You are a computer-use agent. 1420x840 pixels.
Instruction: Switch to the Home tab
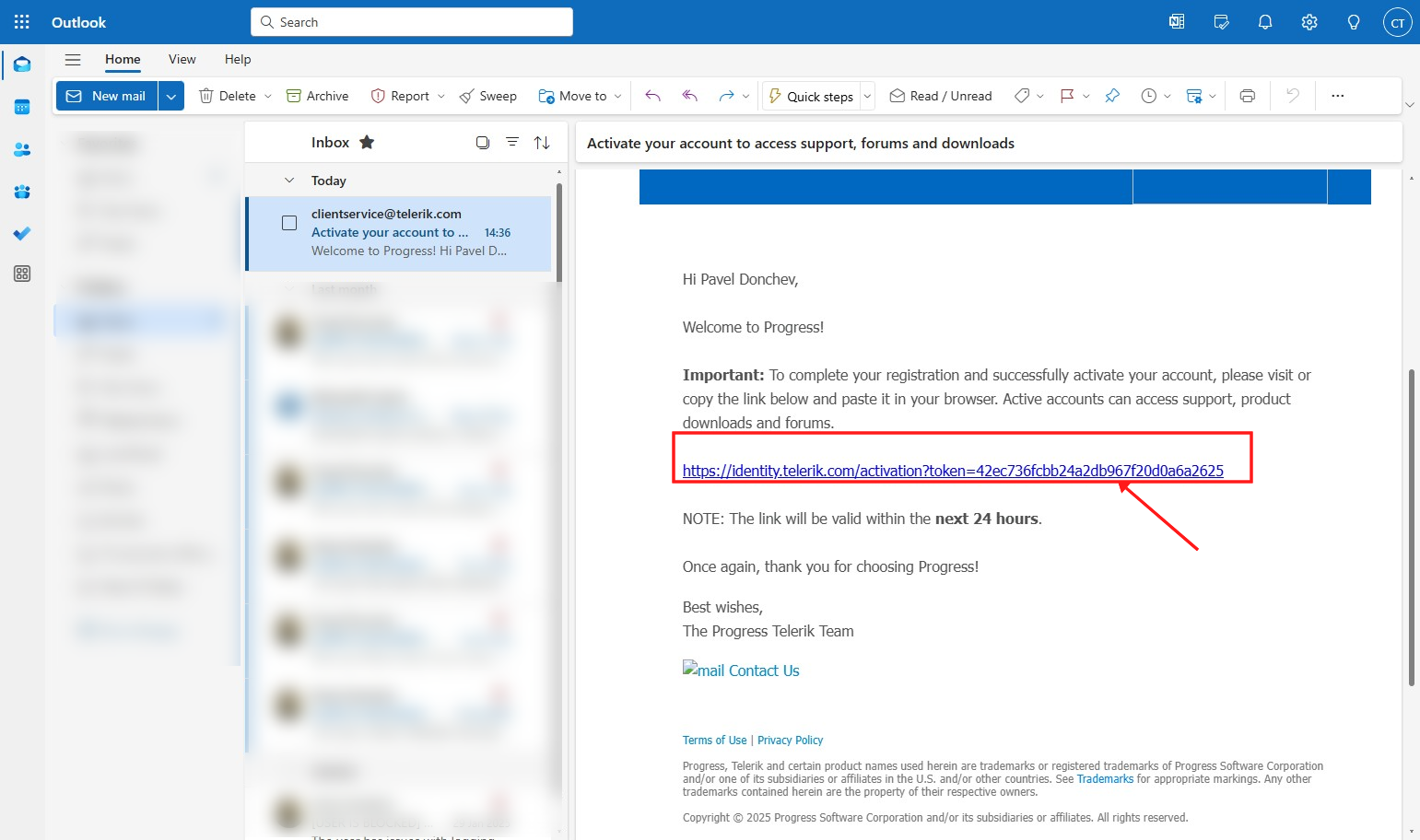pos(123,59)
